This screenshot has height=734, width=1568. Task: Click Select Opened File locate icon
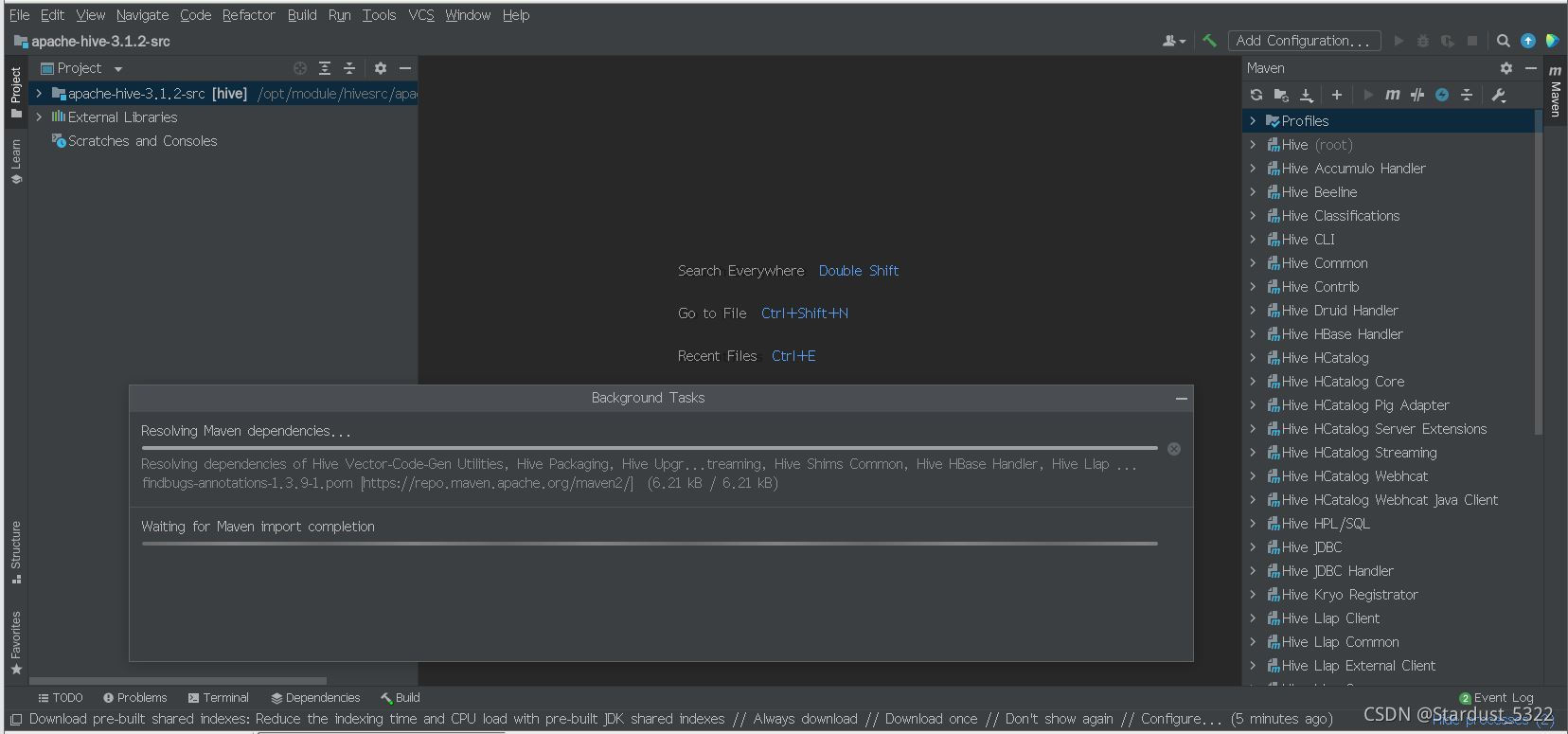tap(300, 68)
